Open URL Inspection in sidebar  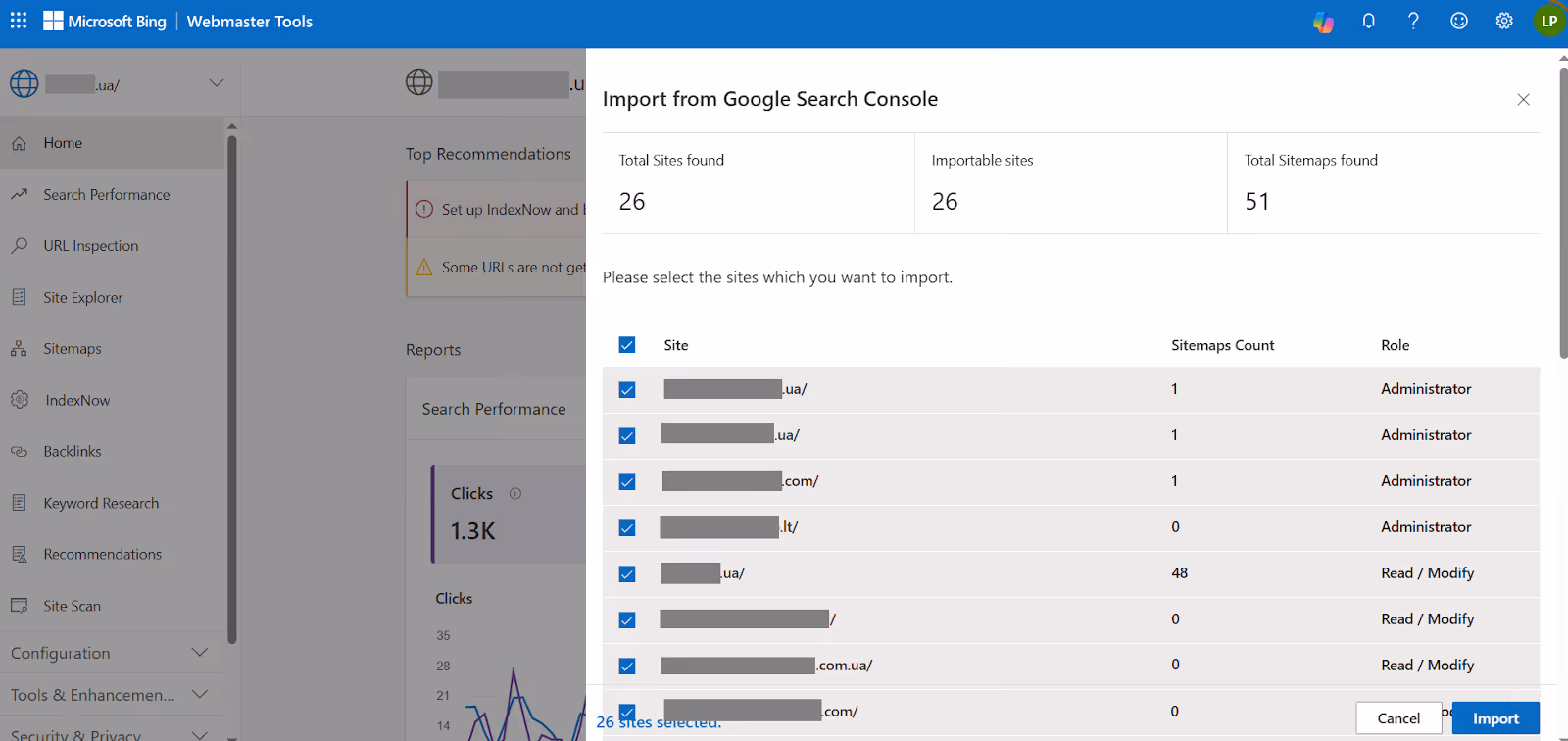[x=113, y=245]
